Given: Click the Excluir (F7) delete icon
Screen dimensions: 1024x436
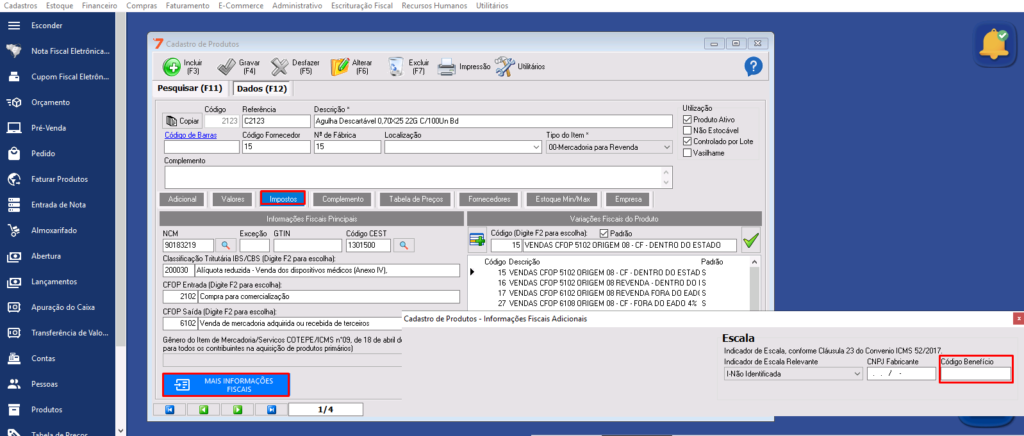Looking at the screenshot, I should click(x=395, y=67).
